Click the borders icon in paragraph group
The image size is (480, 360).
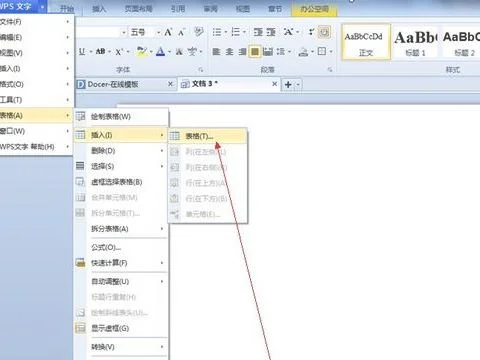(322, 51)
